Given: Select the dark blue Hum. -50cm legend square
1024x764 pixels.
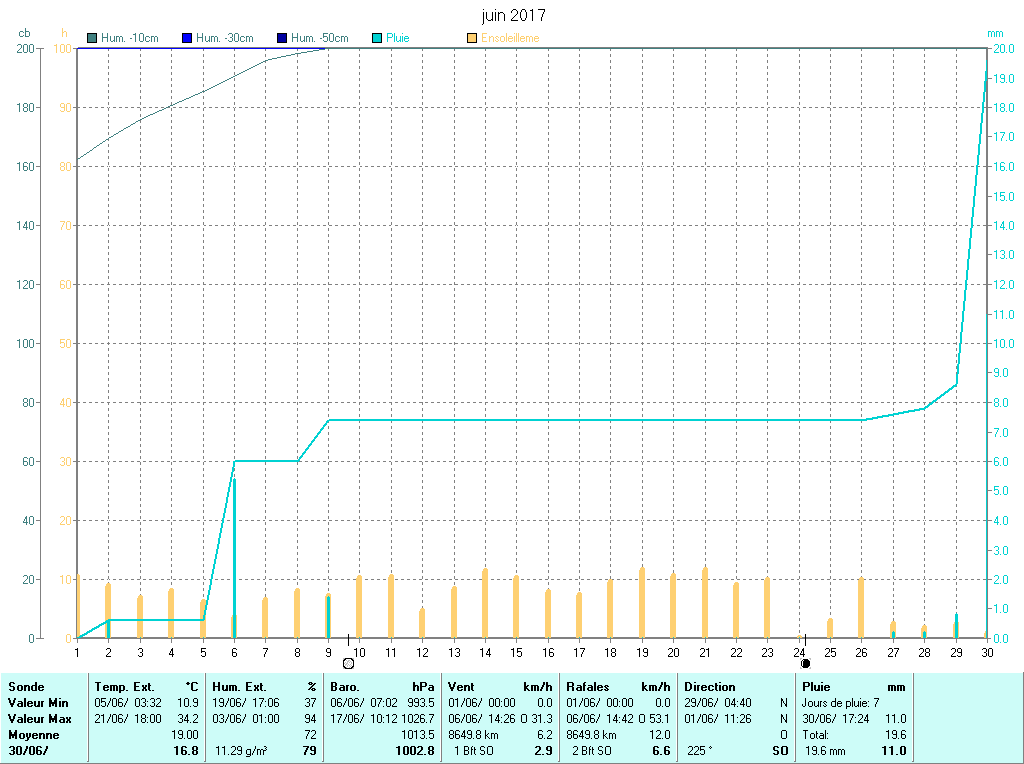Looking at the screenshot, I should click(282, 39).
